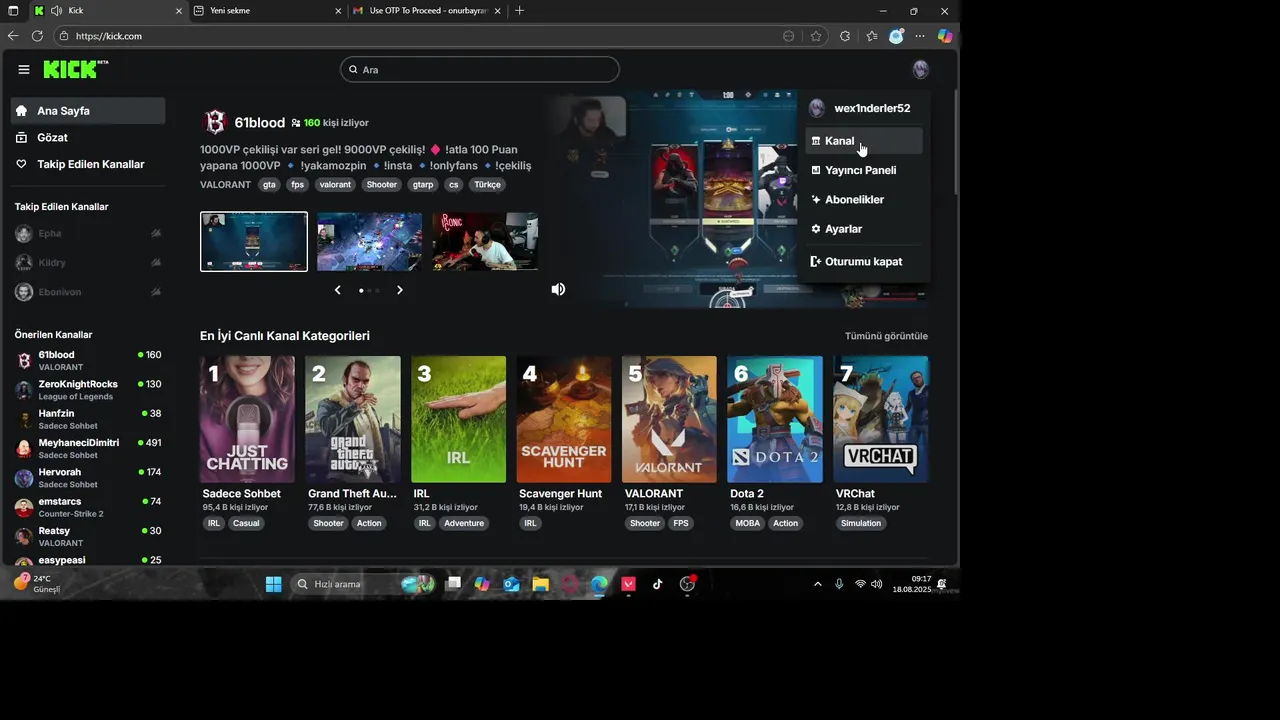
Task: Open TikTok from taskbar
Action: pos(657,584)
